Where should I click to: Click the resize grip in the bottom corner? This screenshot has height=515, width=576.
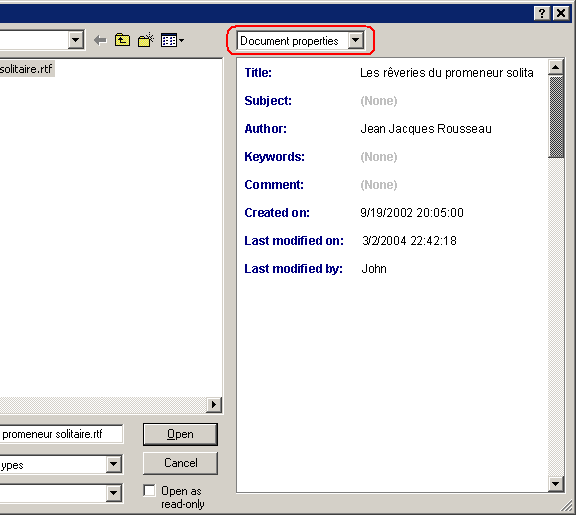566,506
